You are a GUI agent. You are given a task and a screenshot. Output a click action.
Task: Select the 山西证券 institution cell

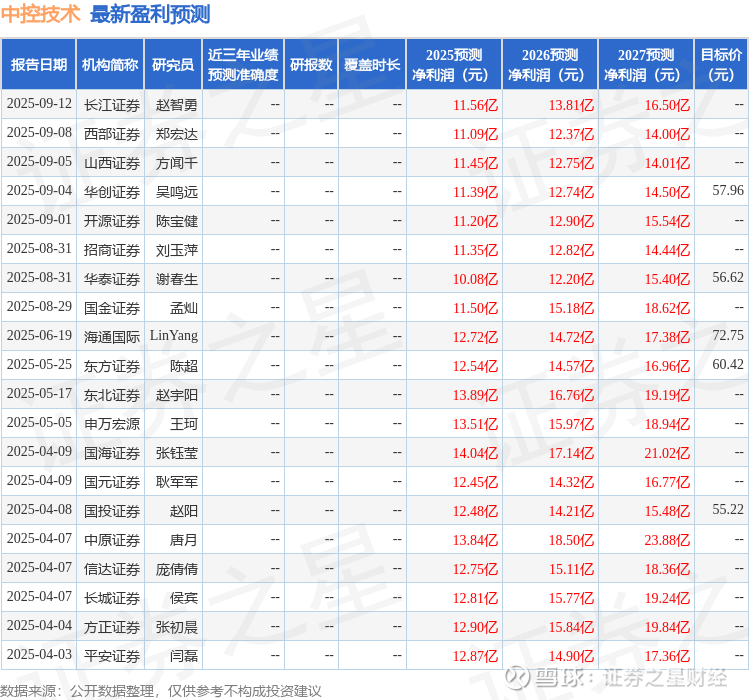[112, 163]
